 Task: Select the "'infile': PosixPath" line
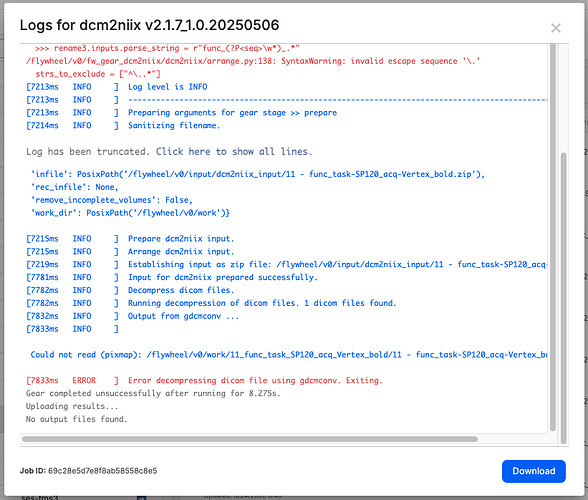tap(258, 174)
